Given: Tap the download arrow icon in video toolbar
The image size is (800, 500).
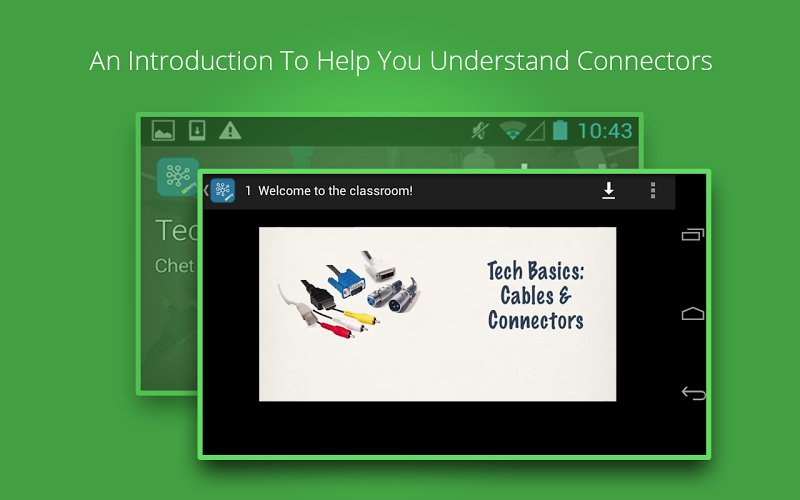Looking at the screenshot, I should 608,191.
